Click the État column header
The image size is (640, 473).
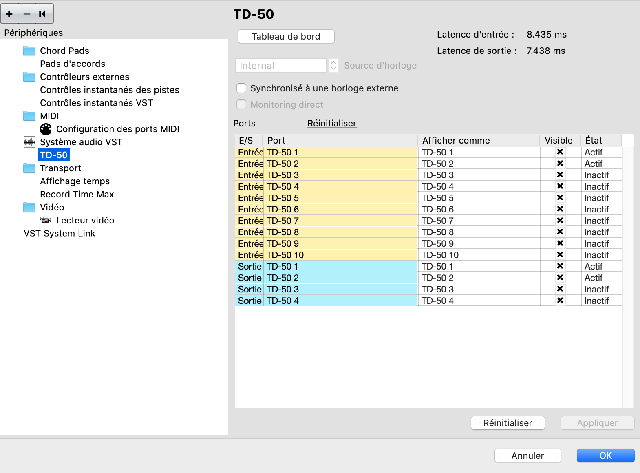point(601,140)
